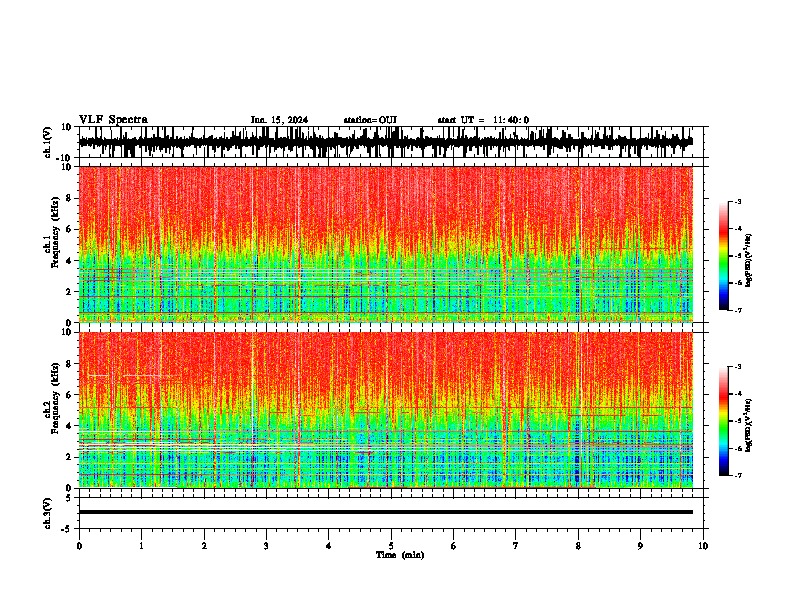Click the ch.1 color bar PSD units label
The image size is (792, 612).
(x=749, y=259)
